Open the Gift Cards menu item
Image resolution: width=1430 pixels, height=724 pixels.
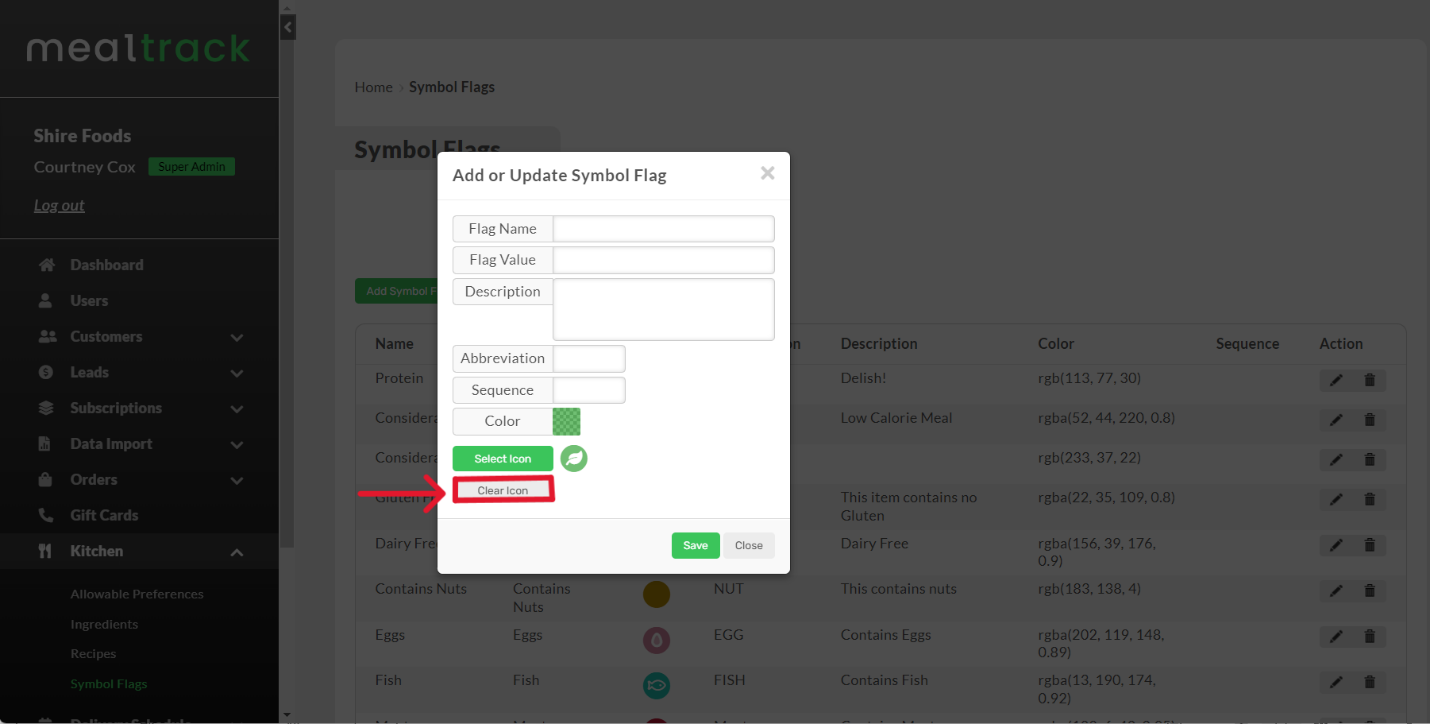tap(104, 515)
